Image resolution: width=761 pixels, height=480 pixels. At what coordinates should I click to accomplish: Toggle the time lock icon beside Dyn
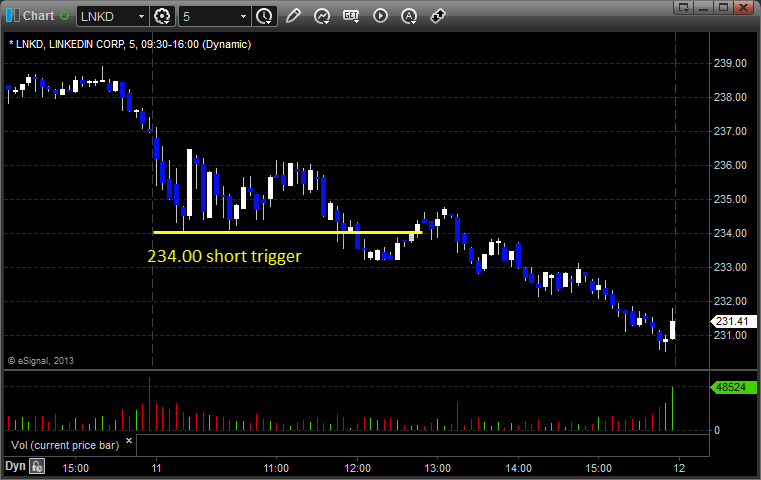[37, 467]
